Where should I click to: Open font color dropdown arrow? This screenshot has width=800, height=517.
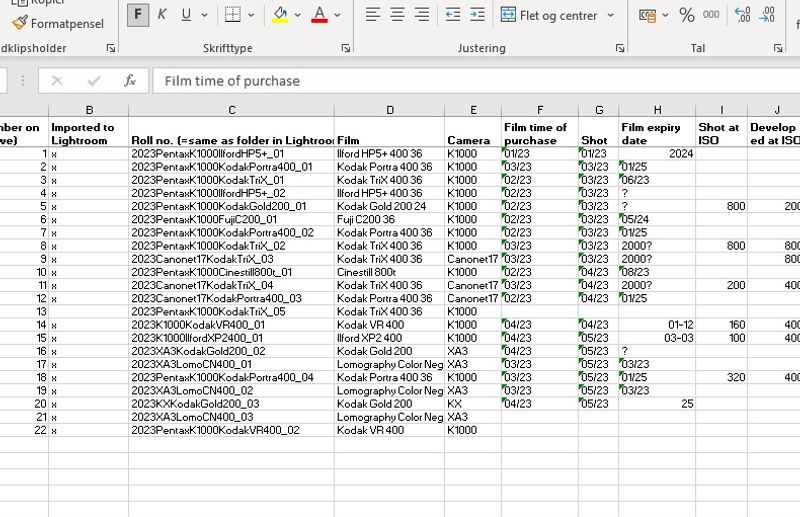[x=337, y=15]
